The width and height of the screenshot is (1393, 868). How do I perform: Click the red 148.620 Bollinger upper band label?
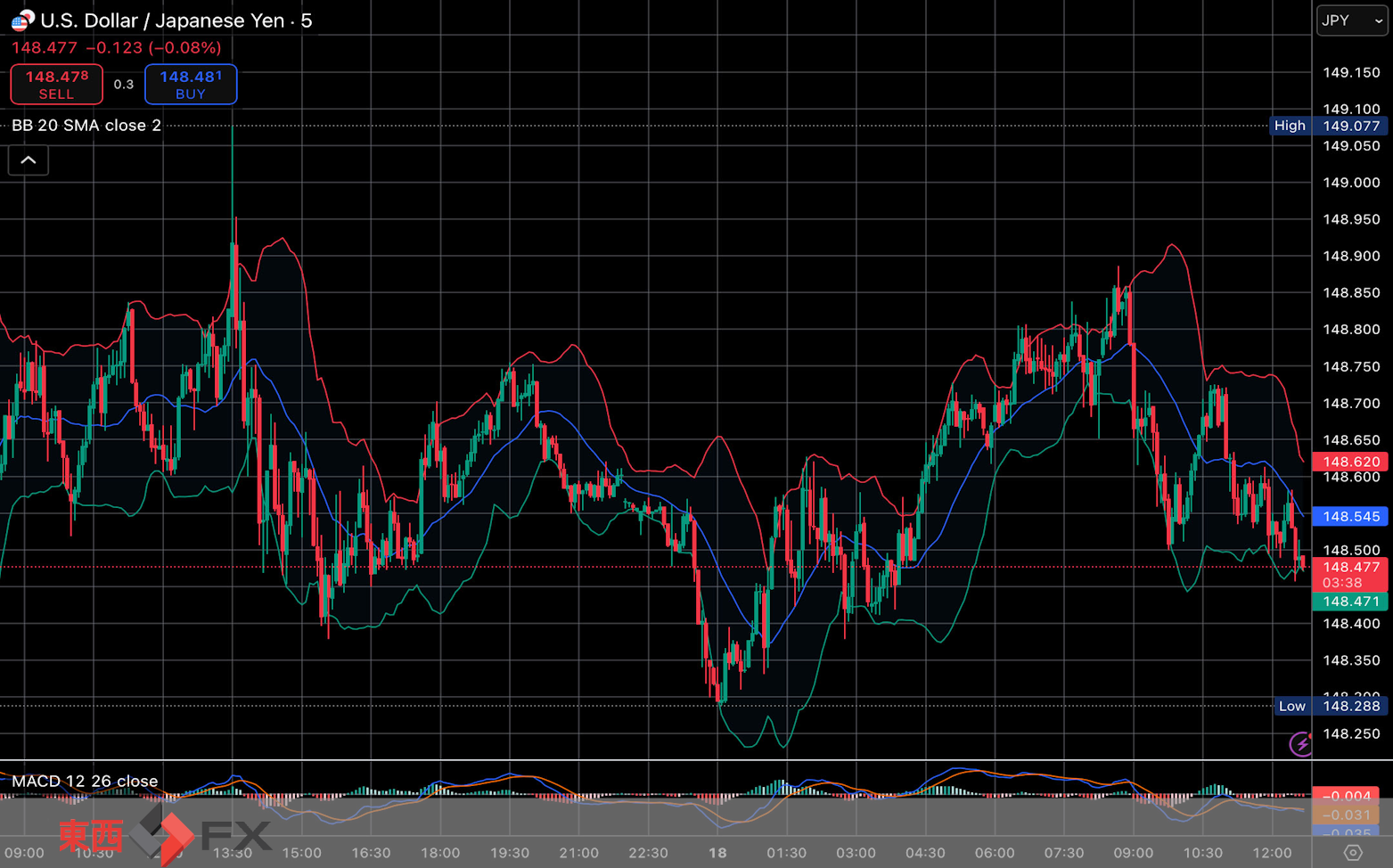(x=1350, y=462)
